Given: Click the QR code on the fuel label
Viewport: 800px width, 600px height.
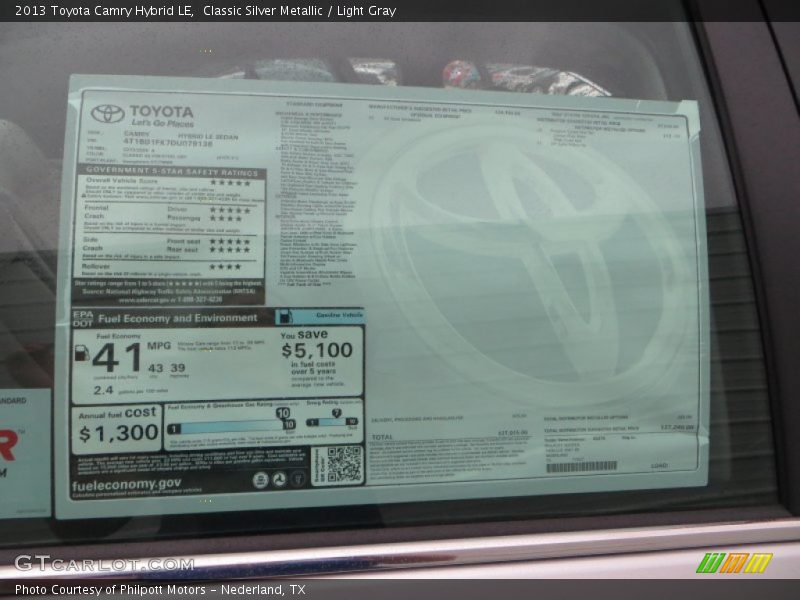Looking at the screenshot, I should (343, 464).
